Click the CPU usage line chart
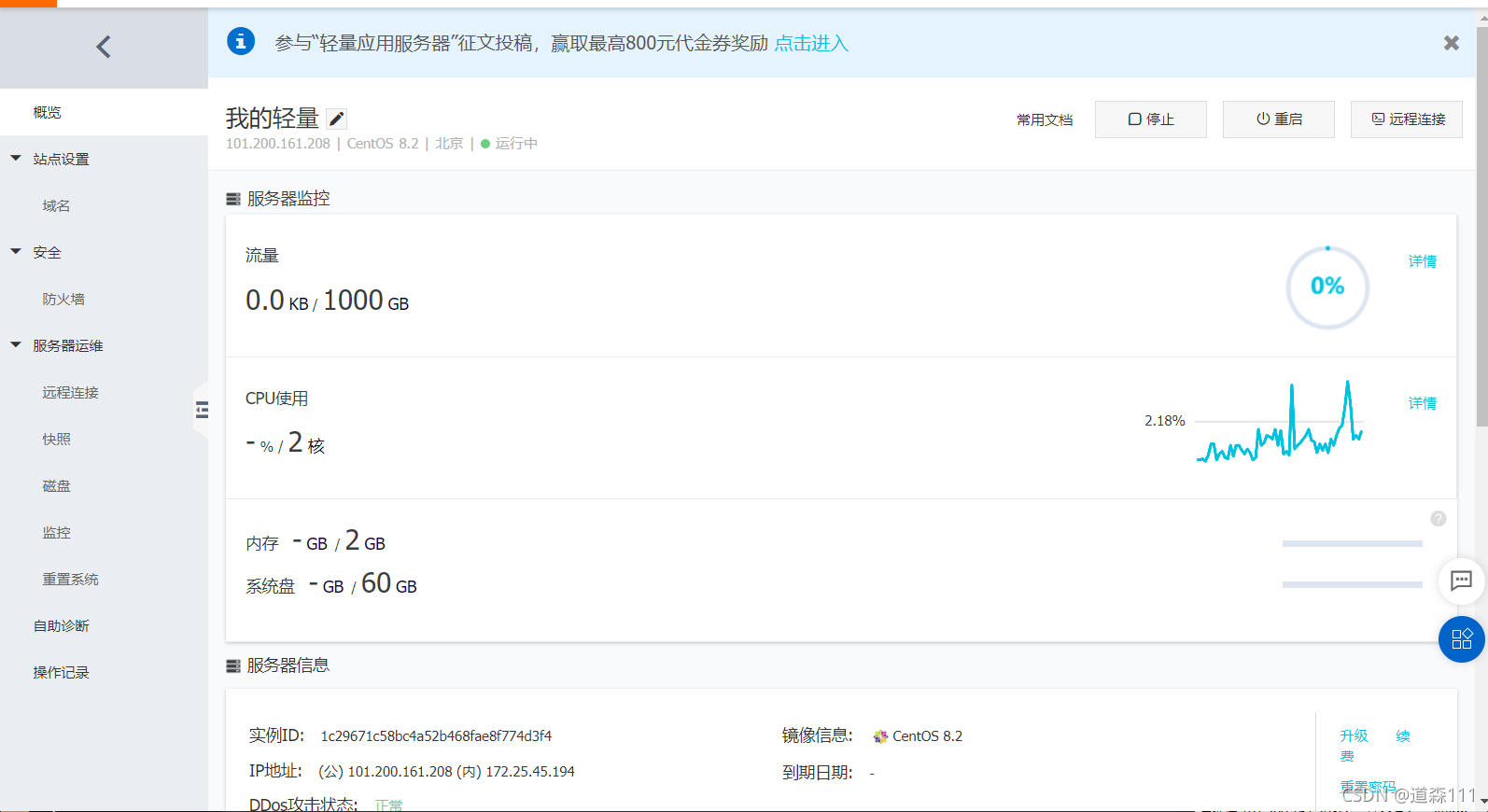The width and height of the screenshot is (1488, 812). 1280,421
